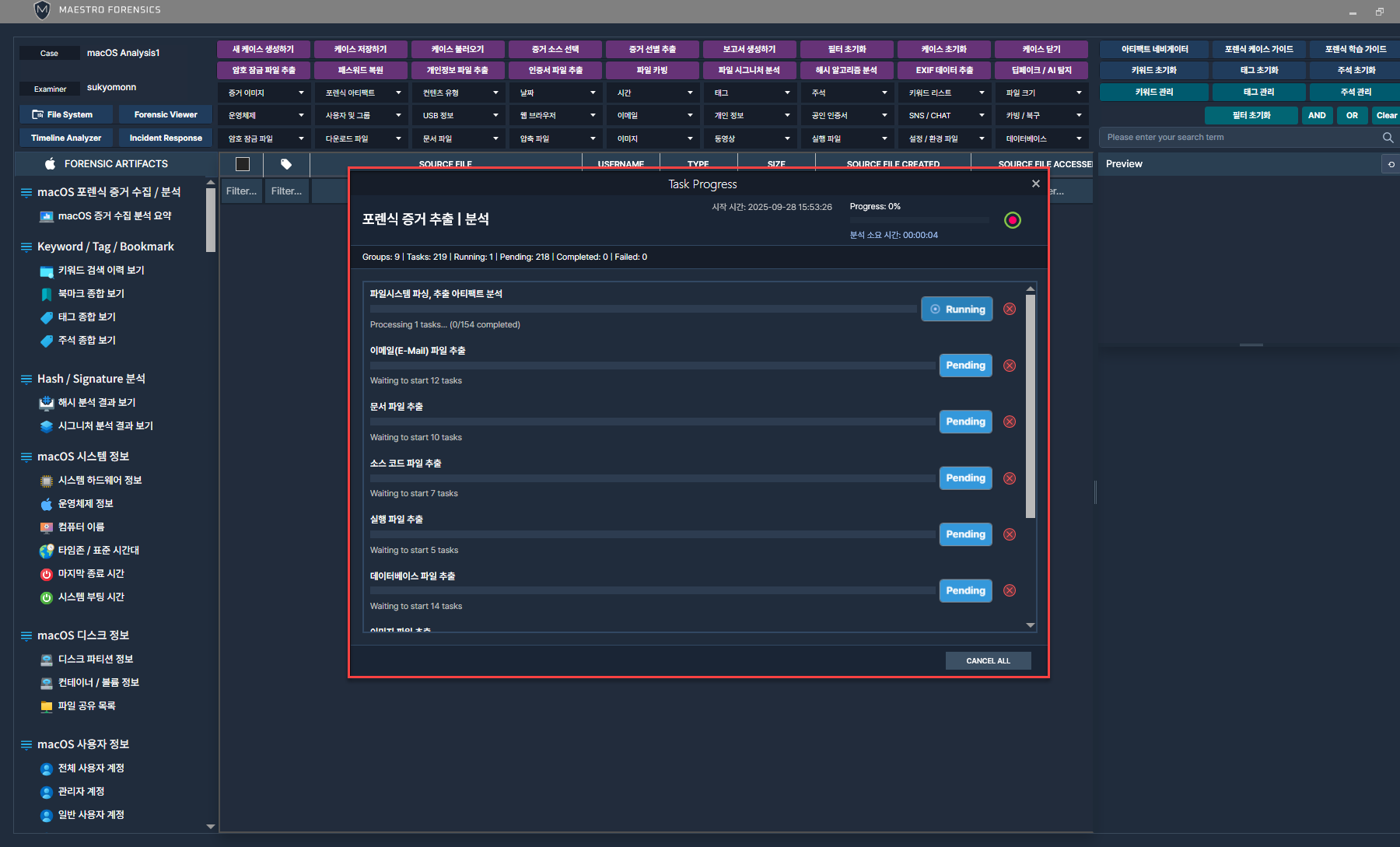Click the red cancel icon for 문서 파일 추출

click(1010, 422)
